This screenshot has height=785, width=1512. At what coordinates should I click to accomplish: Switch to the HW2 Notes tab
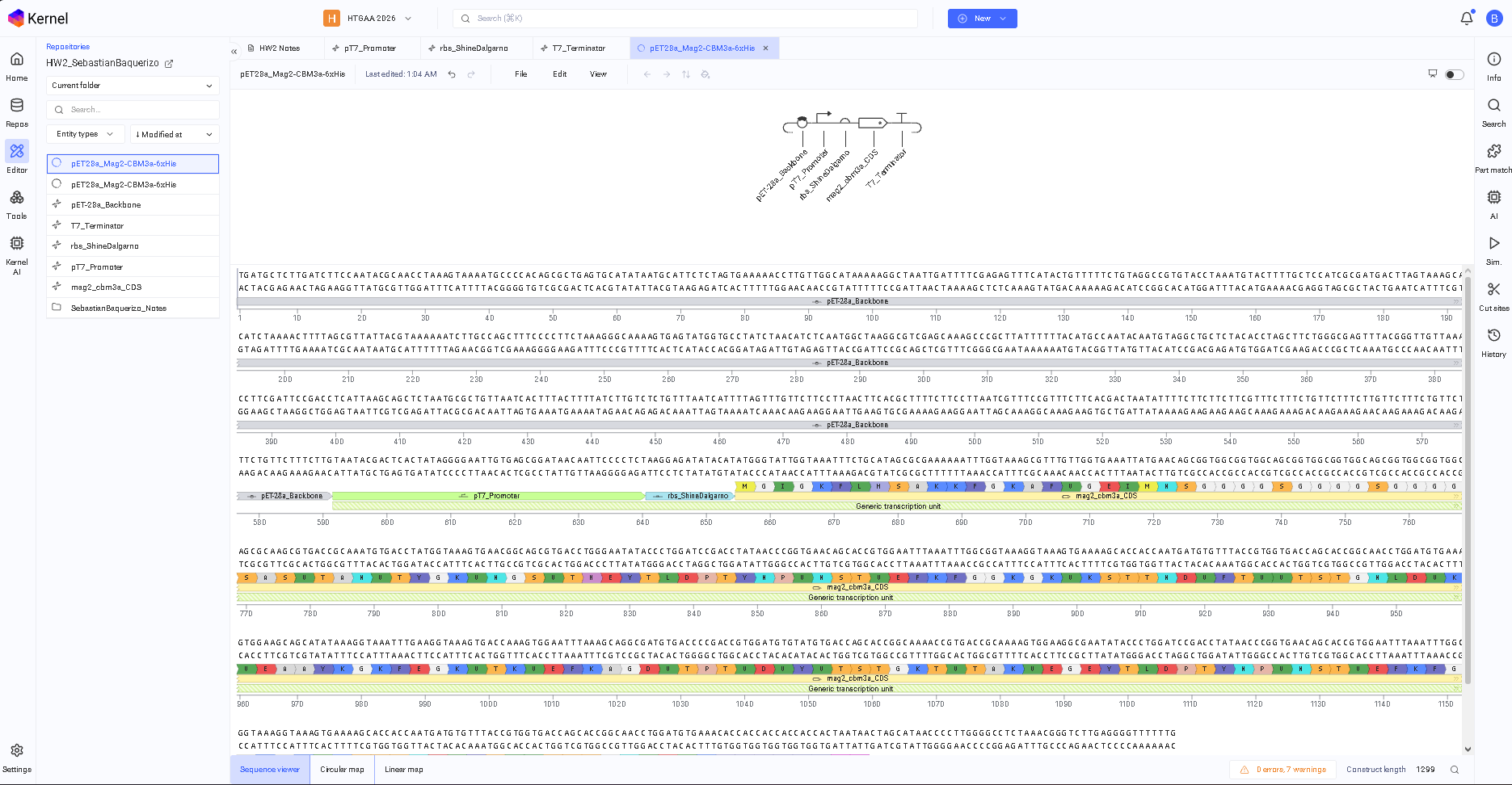pyautogui.click(x=279, y=48)
